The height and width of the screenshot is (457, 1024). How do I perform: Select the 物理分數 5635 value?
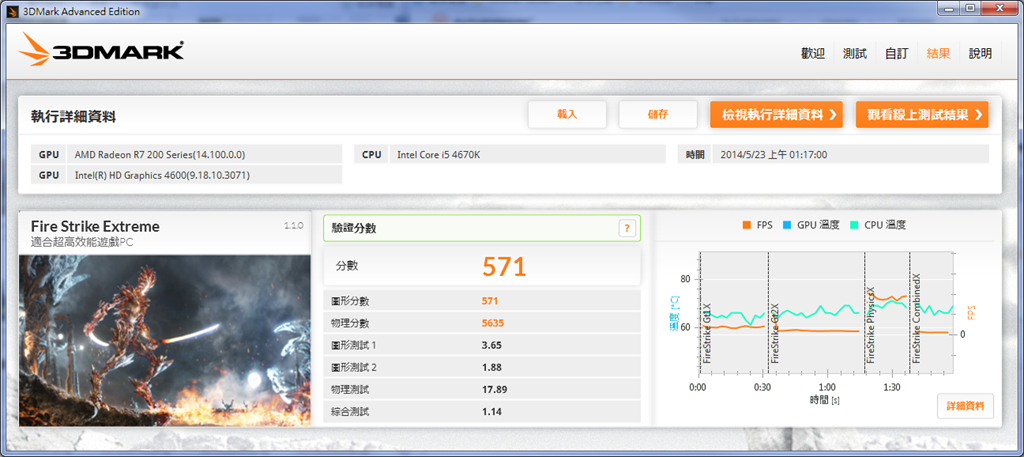[x=492, y=323]
